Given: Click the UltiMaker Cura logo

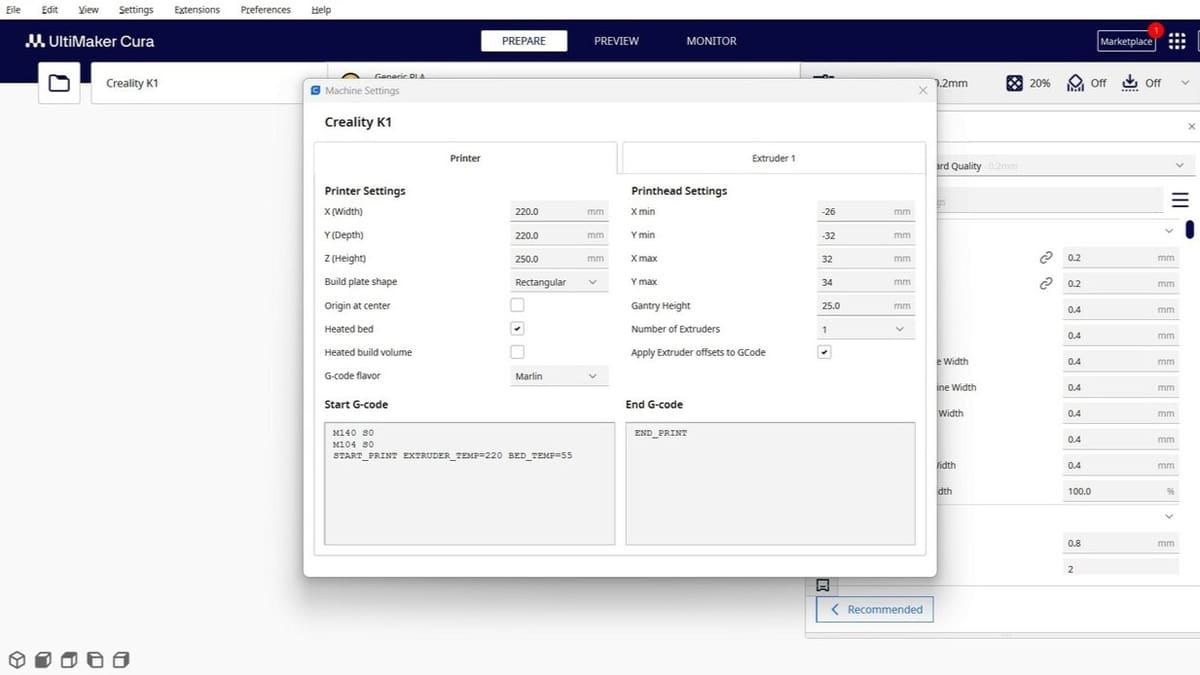Looking at the screenshot, I should click(x=89, y=41).
